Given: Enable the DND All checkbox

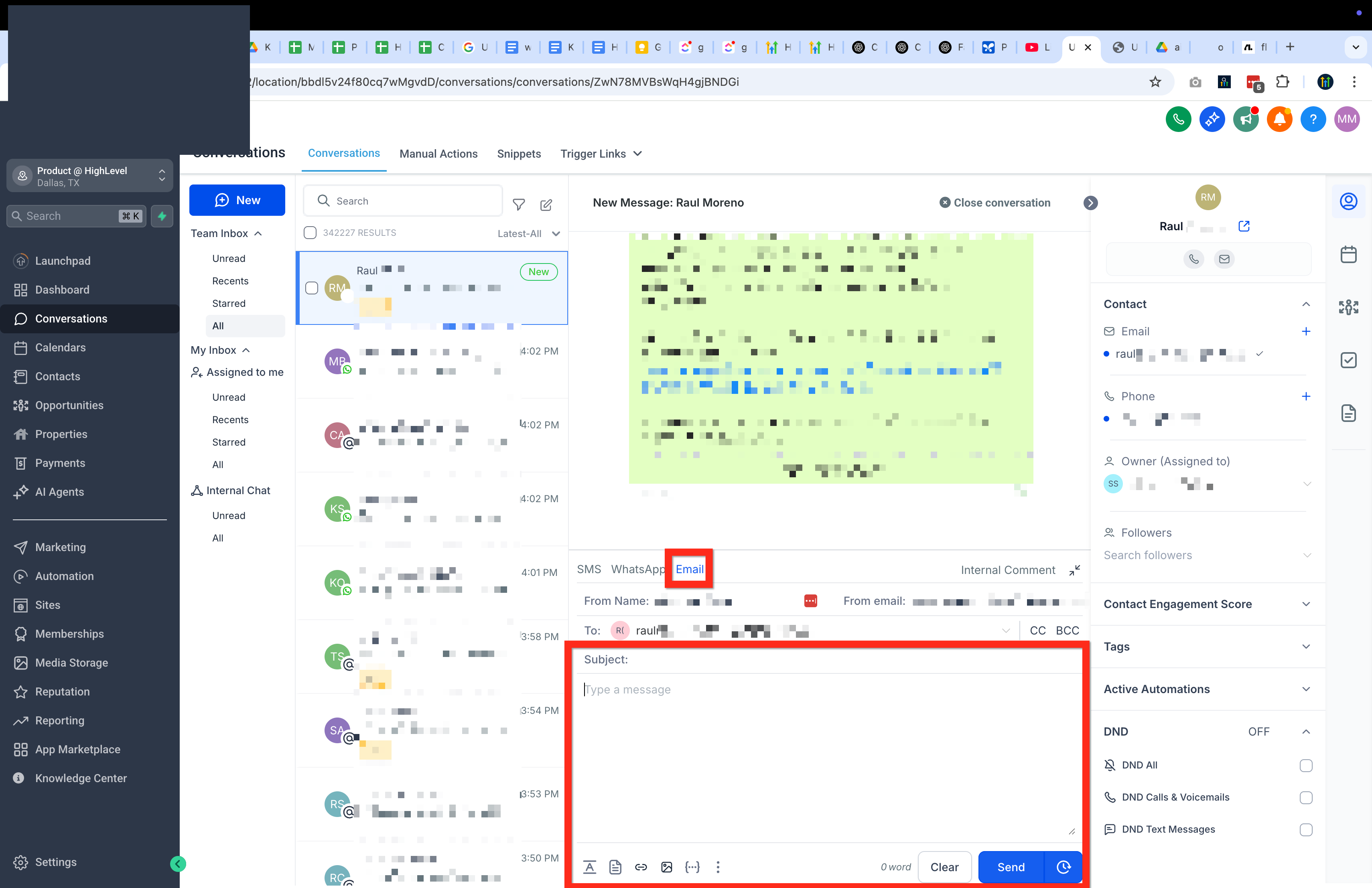Looking at the screenshot, I should (1306, 765).
